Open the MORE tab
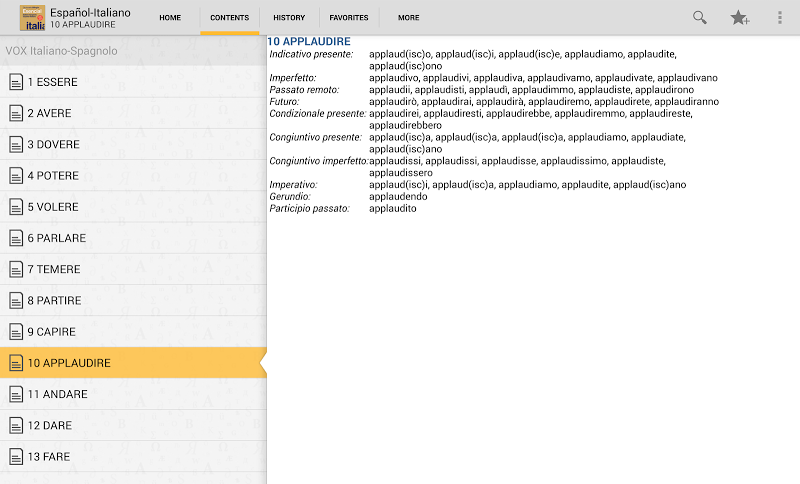This screenshot has width=800, height=484. (409, 17)
